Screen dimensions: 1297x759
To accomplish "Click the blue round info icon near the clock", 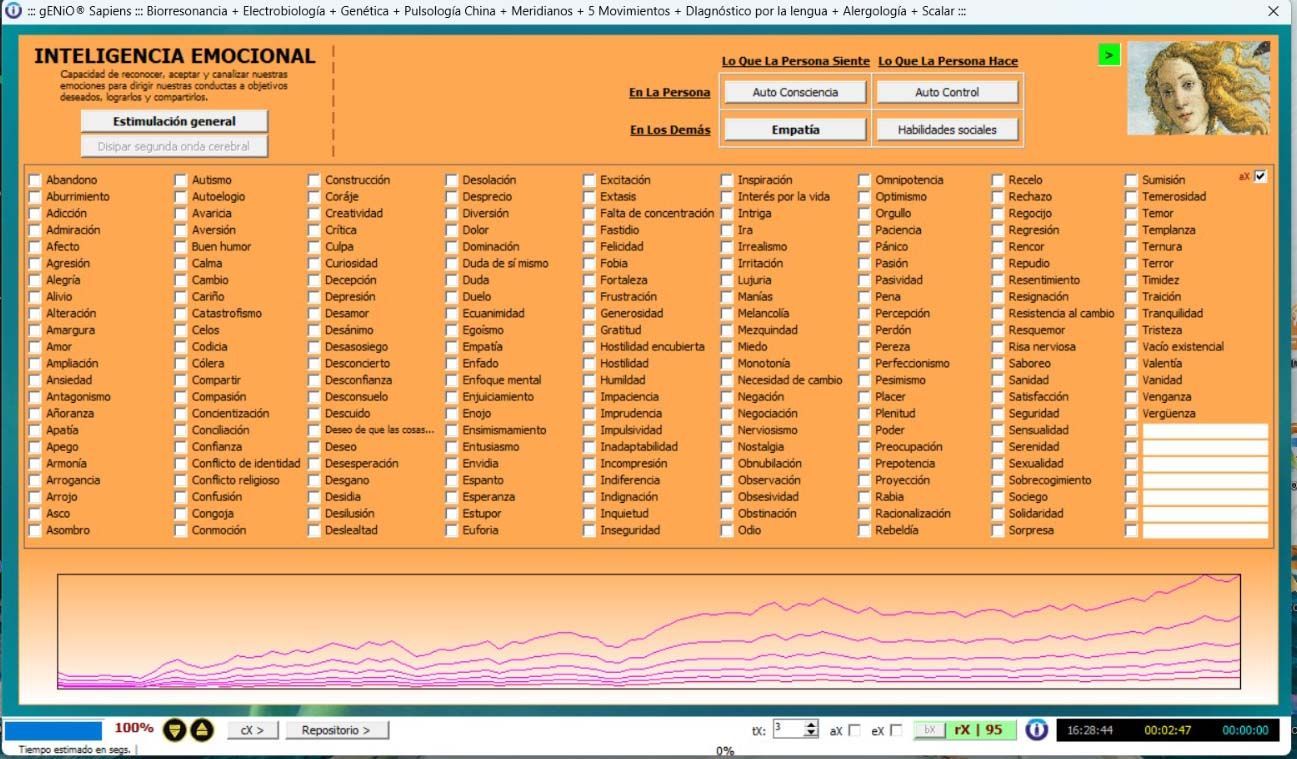I will tap(1037, 730).
